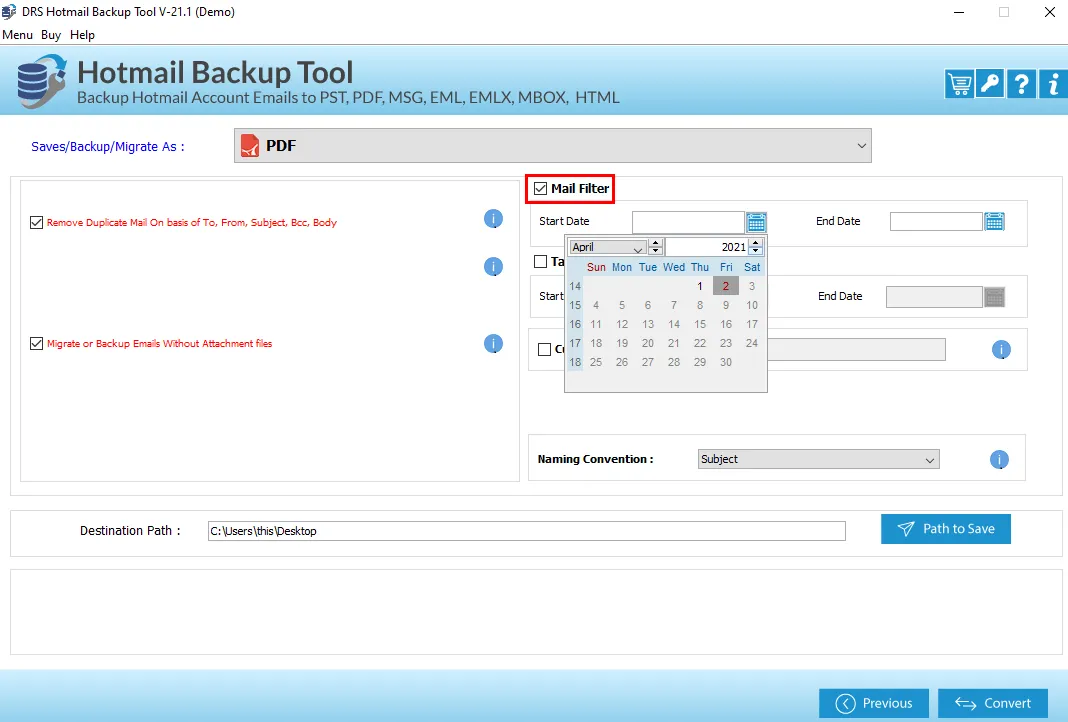Viewport: 1068px width, 722px height.
Task: Open the Mail Filter End Date calendar icon
Action: tap(994, 221)
